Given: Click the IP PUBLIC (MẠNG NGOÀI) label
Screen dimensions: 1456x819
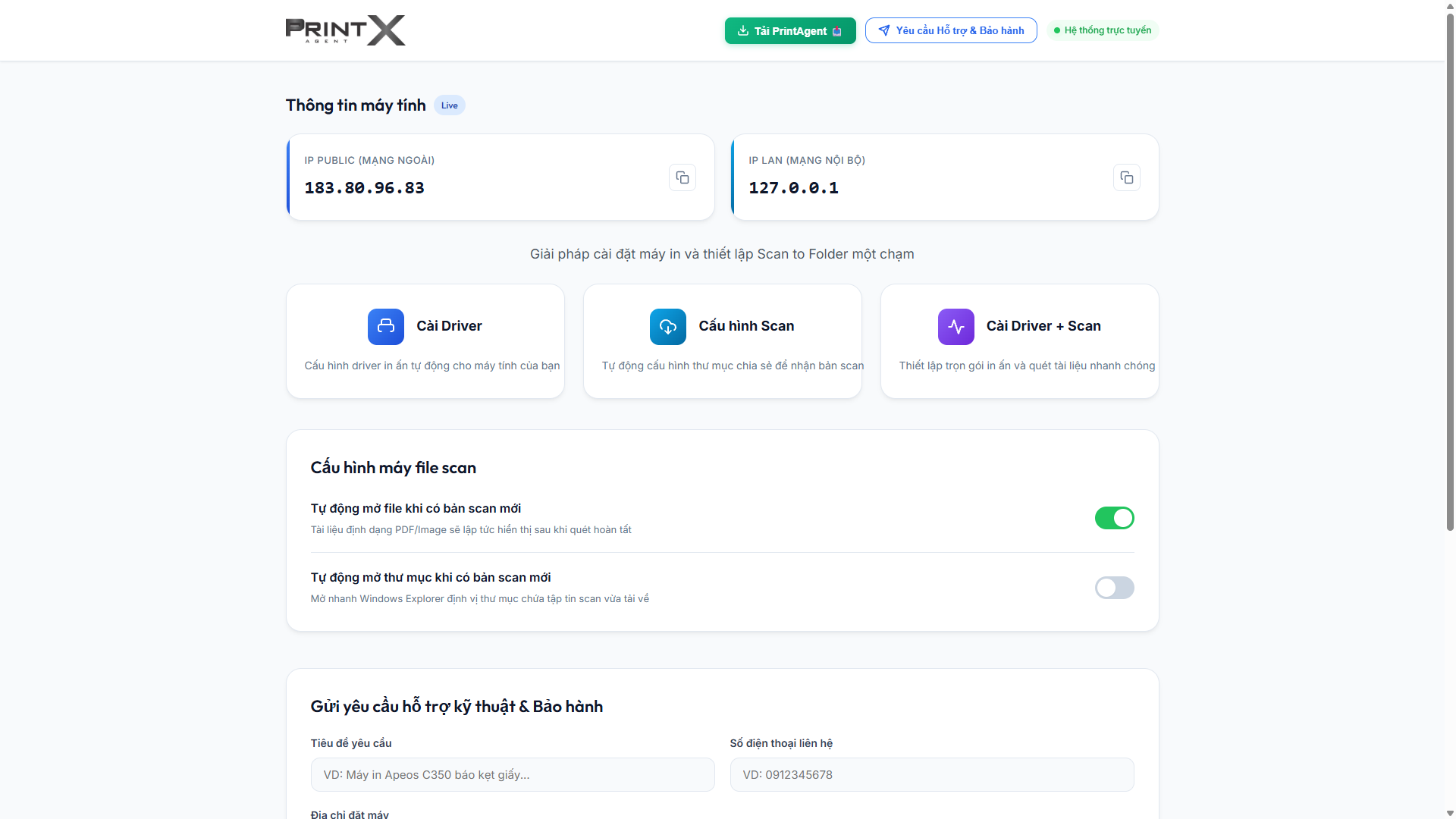Looking at the screenshot, I should (x=369, y=160).
